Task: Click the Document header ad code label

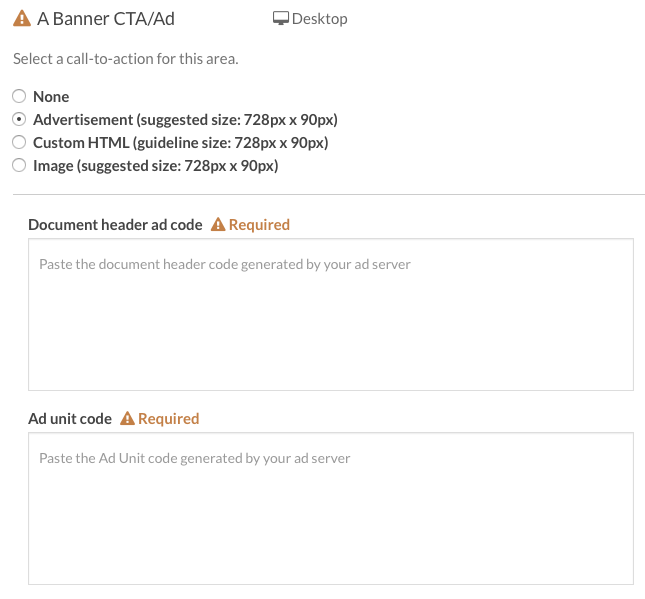Action: point(115,225)
